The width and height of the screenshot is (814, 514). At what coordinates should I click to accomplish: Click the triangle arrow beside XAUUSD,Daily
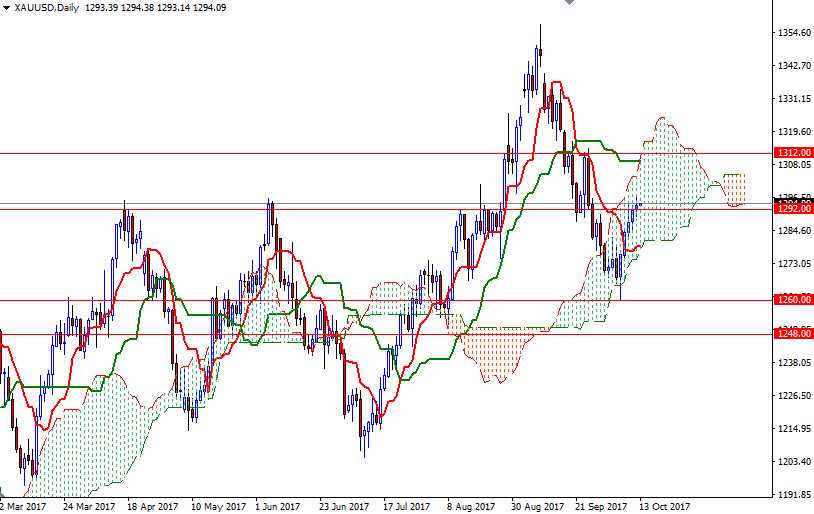pyautogui.click(x=6, y=8)
